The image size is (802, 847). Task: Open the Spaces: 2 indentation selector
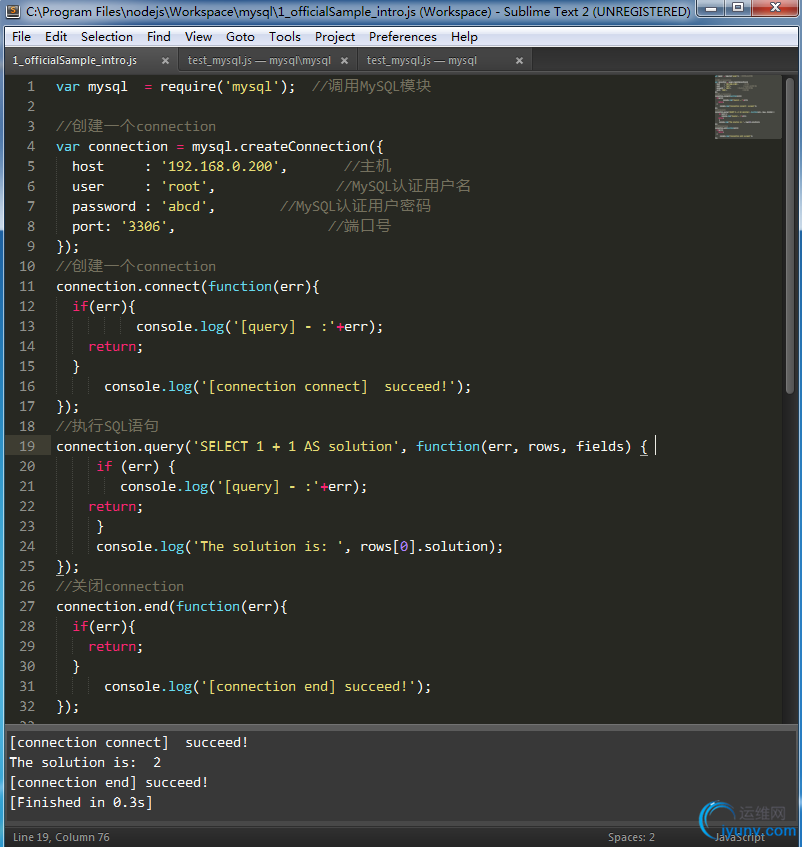coord(631,837)
